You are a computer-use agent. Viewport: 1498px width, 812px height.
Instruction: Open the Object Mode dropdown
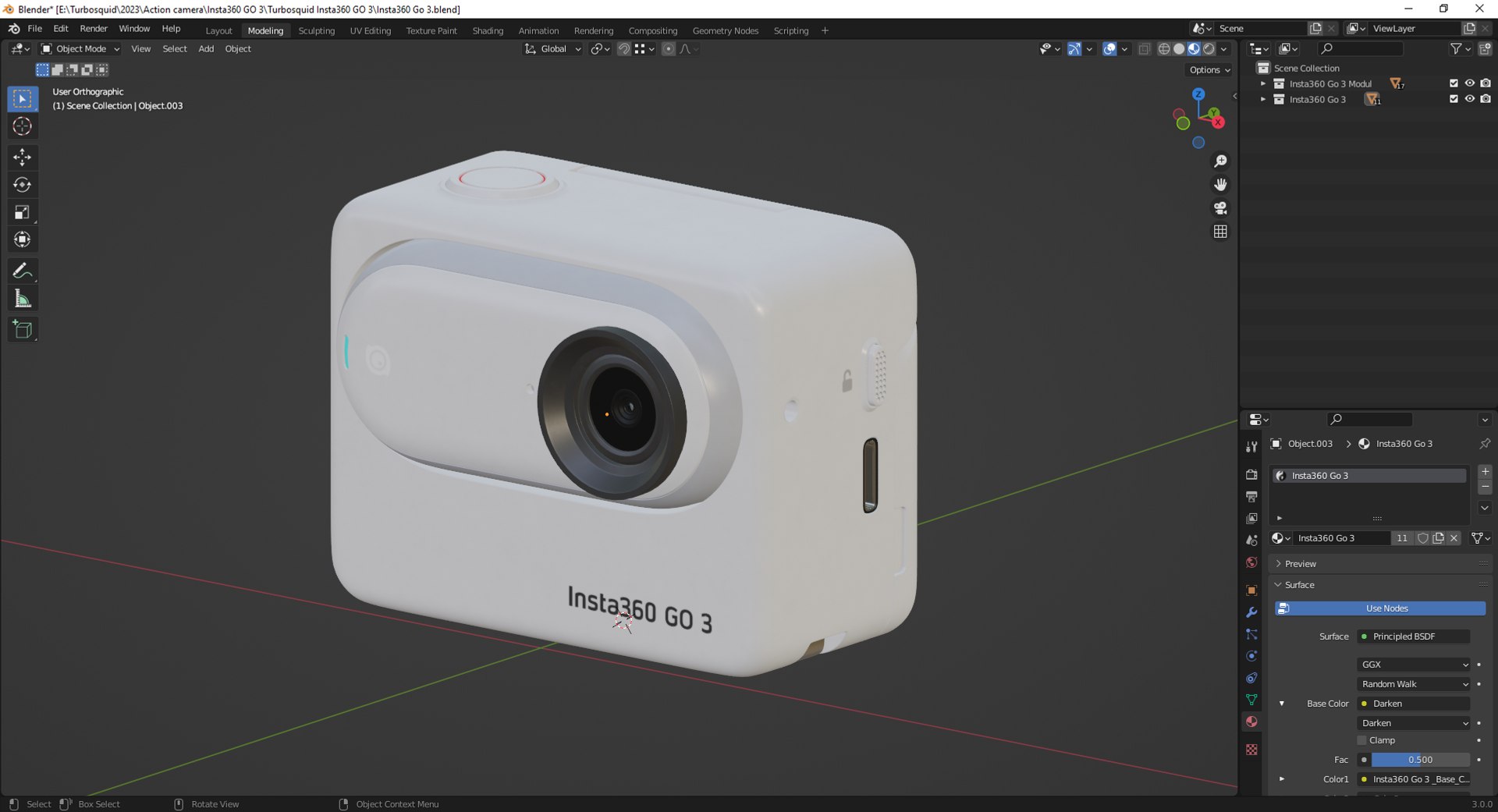click(80, 49)
